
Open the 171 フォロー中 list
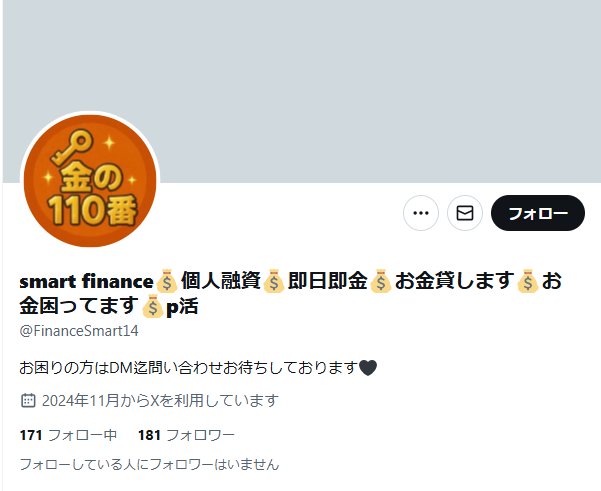68,435
